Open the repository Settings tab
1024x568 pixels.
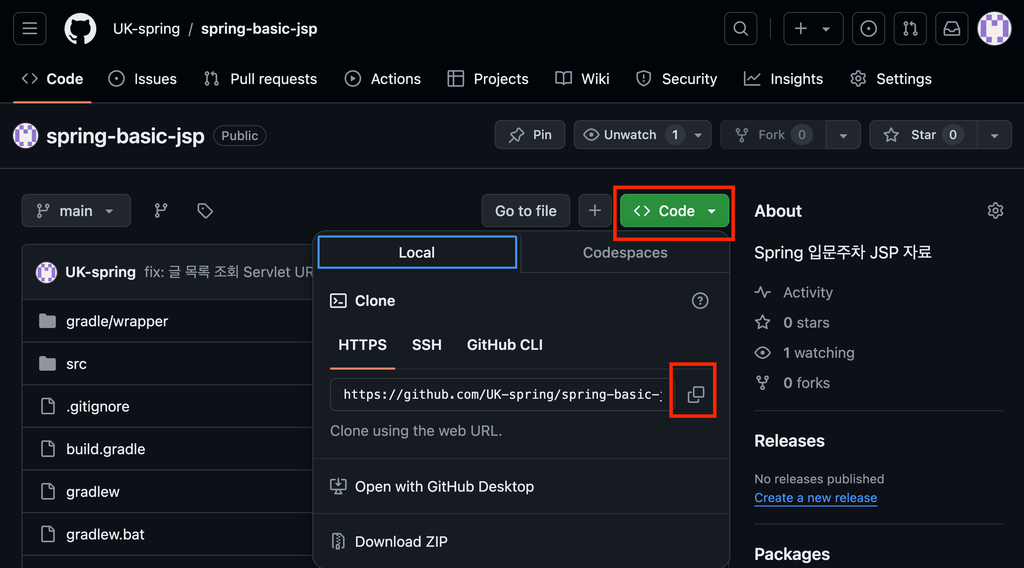[x=891, y=79]
